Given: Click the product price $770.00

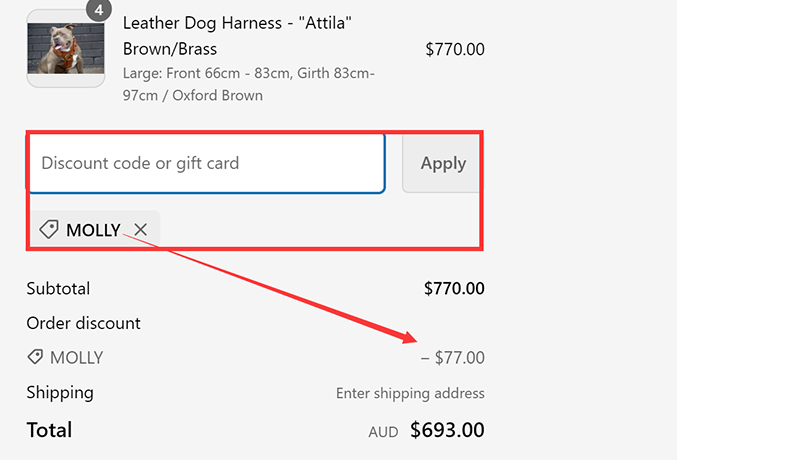Looking at the screenshot, I should tap(454, 49).
